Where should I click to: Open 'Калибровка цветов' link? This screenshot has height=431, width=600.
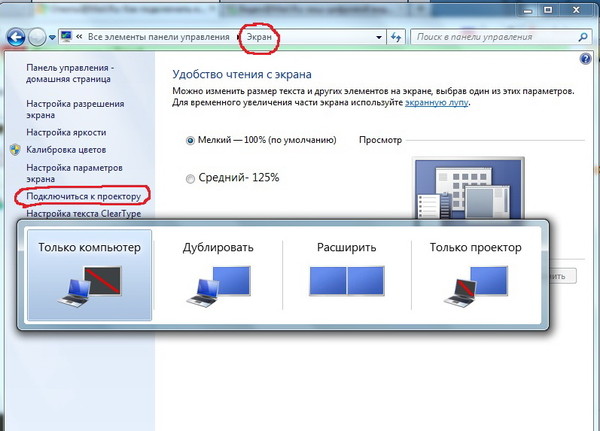coord(66,150)
